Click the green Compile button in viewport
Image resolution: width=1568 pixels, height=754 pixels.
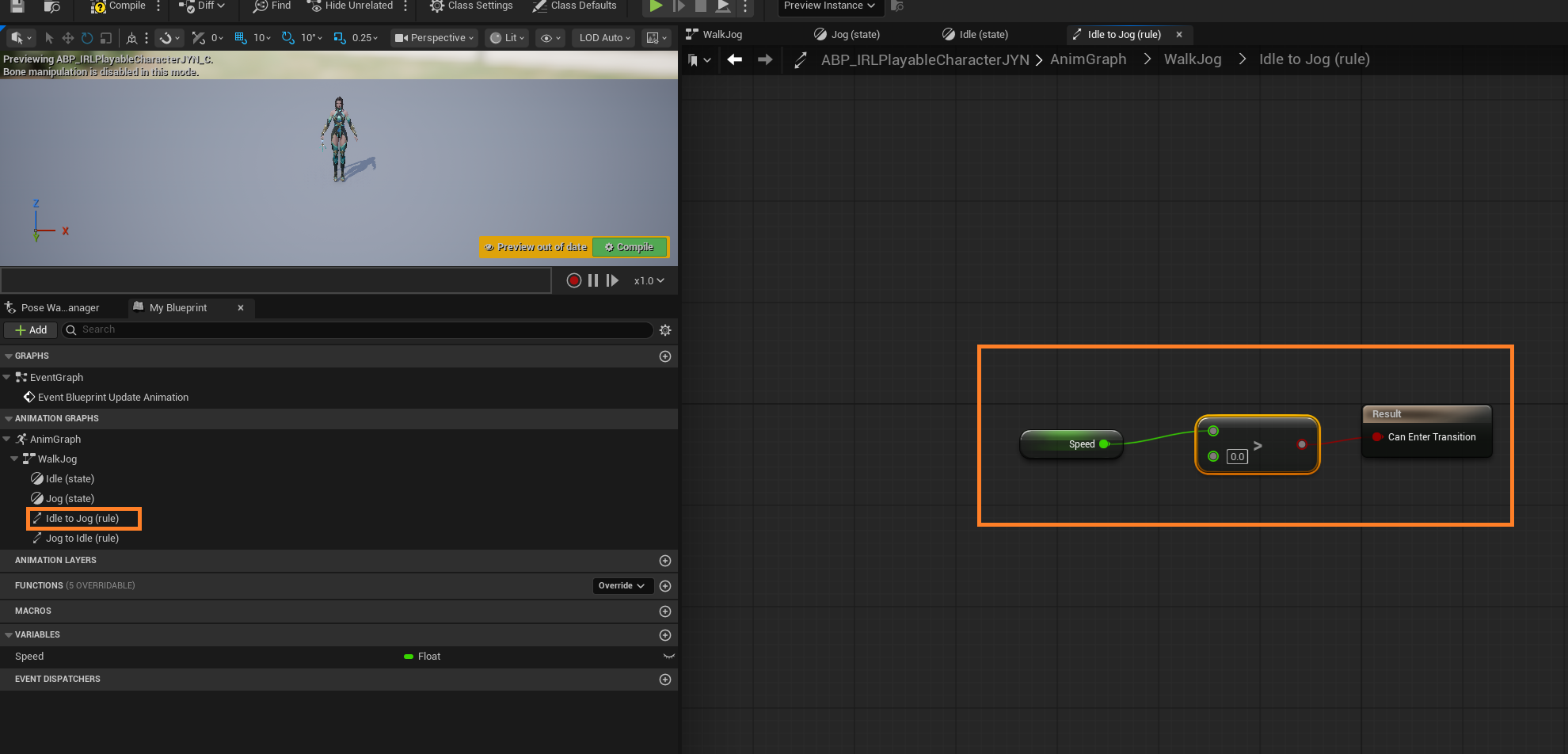(630, 247)
